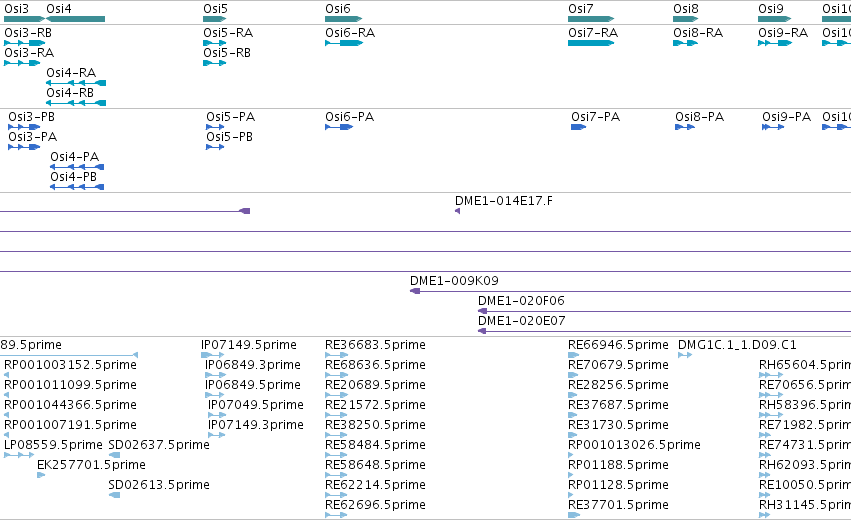The image size is (851, 520).
Task: Select protein Osi5-PB
Action: (x=215, y=147)
